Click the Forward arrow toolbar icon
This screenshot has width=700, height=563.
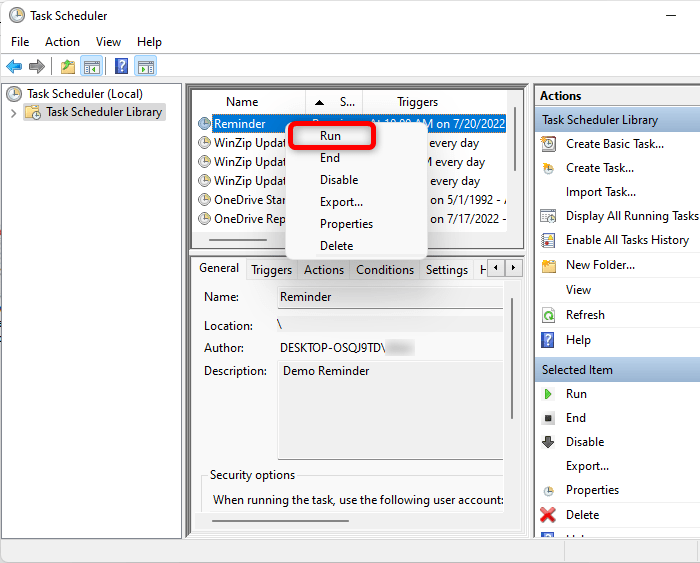pos(37,67)
